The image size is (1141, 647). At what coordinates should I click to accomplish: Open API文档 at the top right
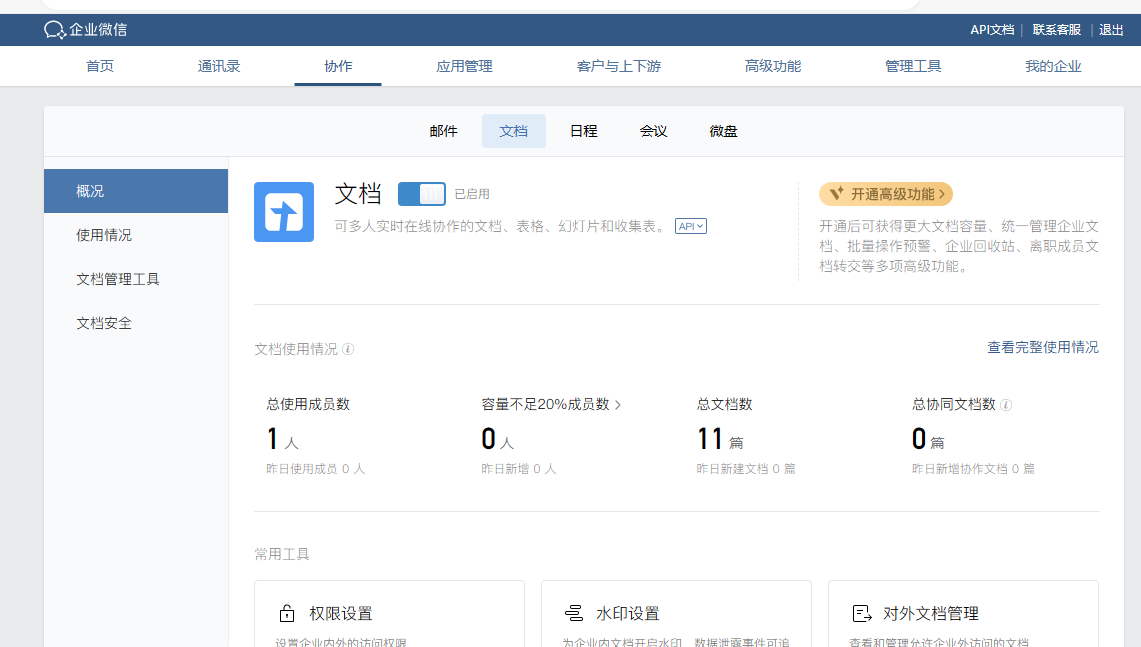tap(992, 30)
